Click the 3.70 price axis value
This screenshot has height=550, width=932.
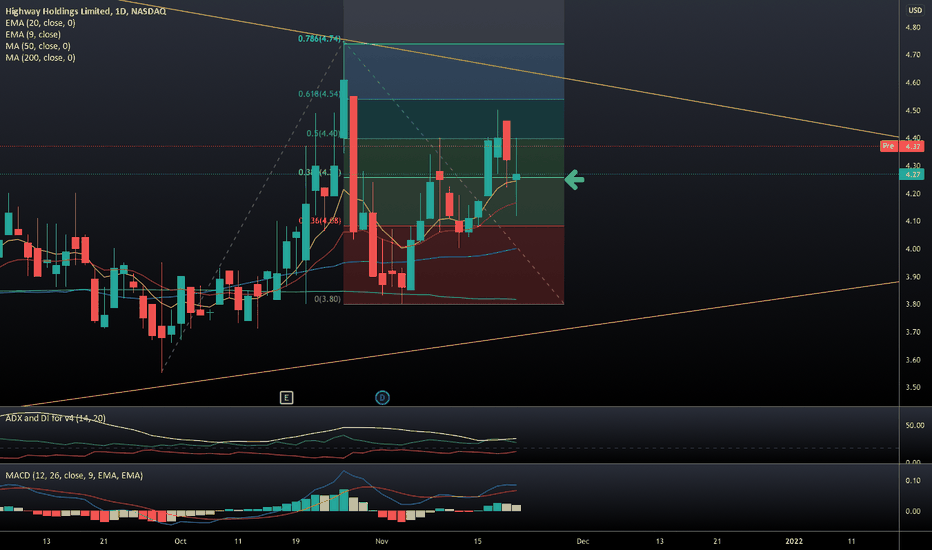pyautogui.click(x=913, y=332)
